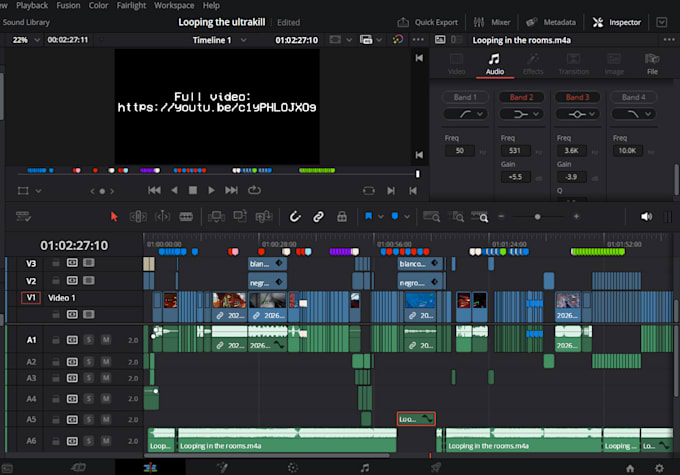Solo audio track A6
The width and height of the screenshot is (680, 475).
coord(89,441)
